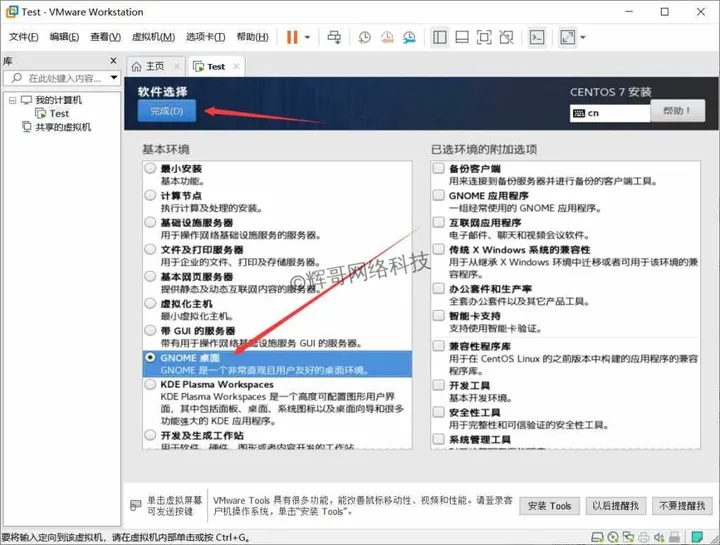Click the 完成(D) button
This screenshot has width=720, height=545.
(167, 111)
